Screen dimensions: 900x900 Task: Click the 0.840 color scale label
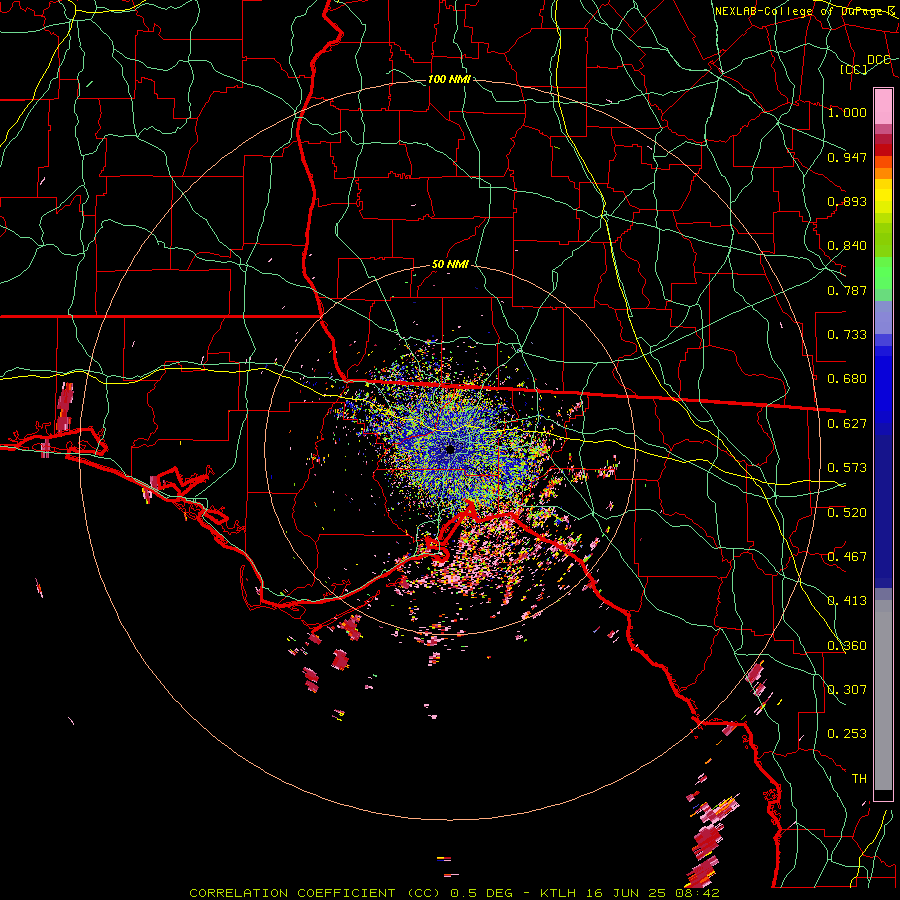[x=847, y=246]
